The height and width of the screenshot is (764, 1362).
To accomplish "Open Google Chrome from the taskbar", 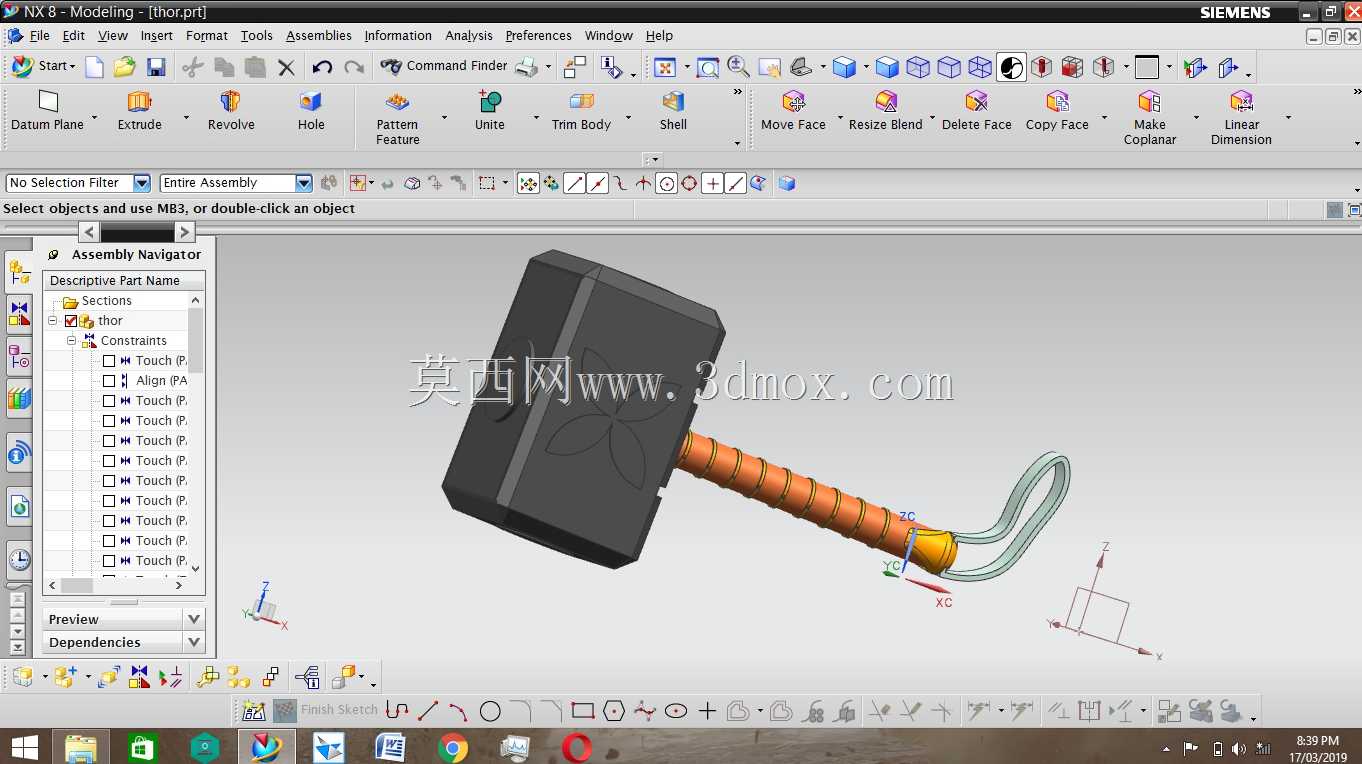I will point(452,747).
